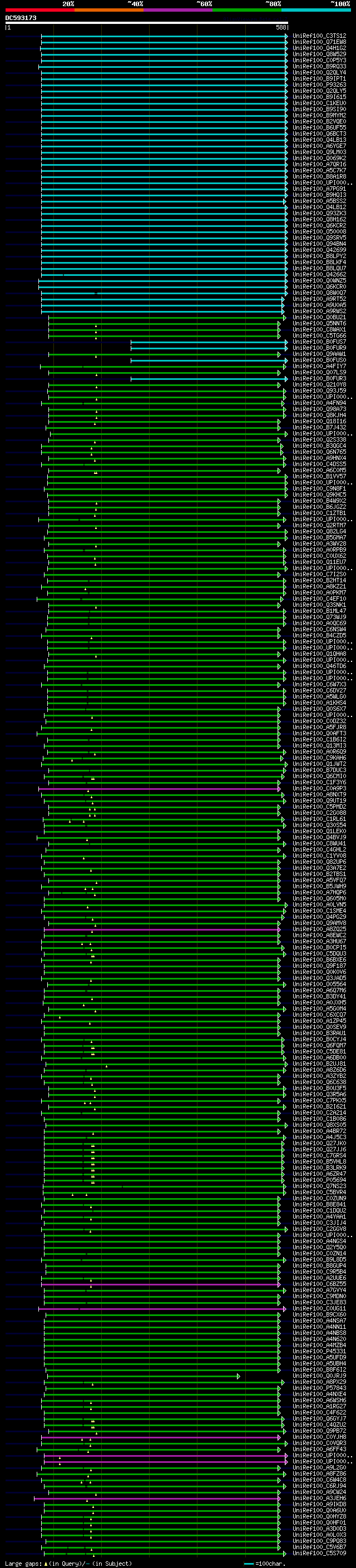This screenshot has width=356, height=1568.
Task: Pick UniRef100_B9SI90 hit label
Action: (319, 109)
